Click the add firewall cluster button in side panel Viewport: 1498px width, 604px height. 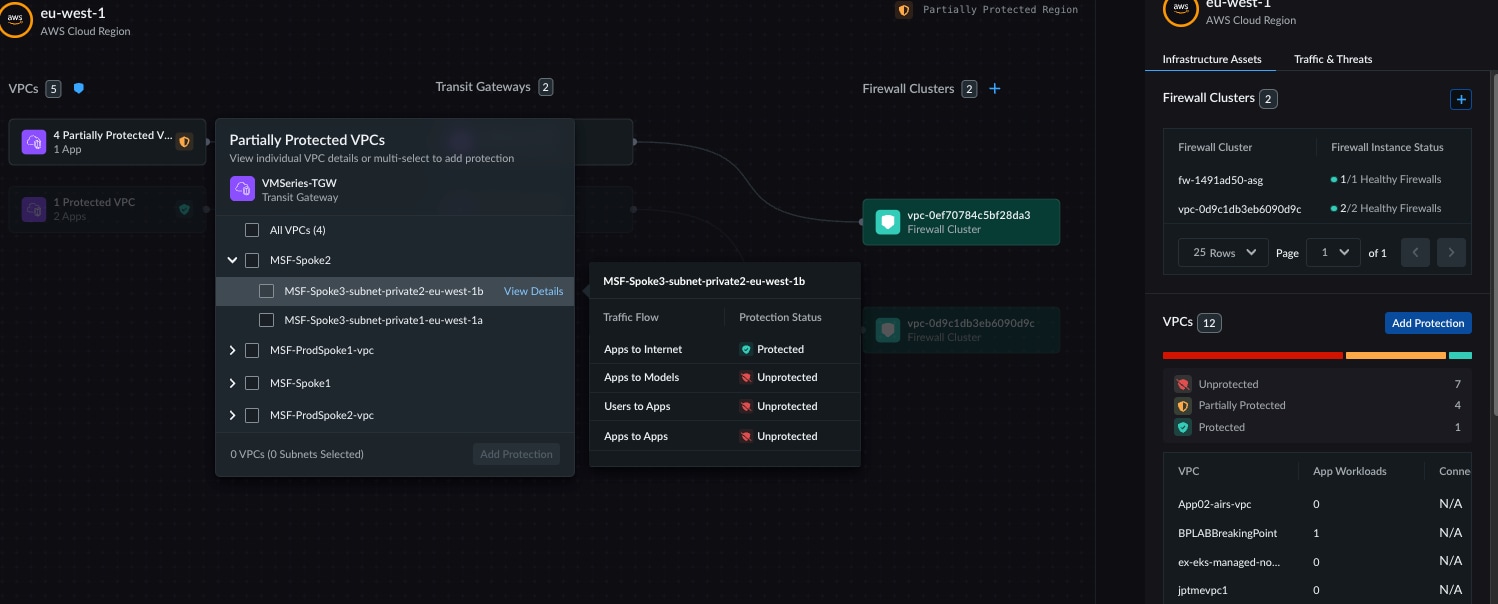1460,99
